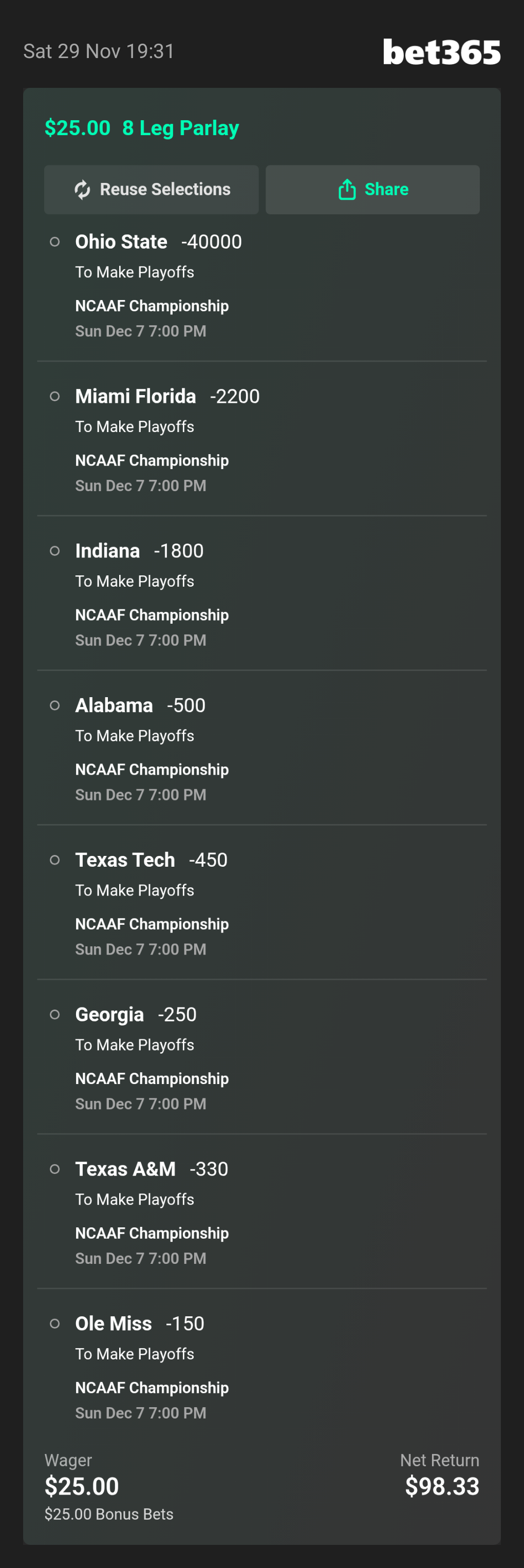Click the $25.00 Bonus Bets text

click(x=109, y=1515)
